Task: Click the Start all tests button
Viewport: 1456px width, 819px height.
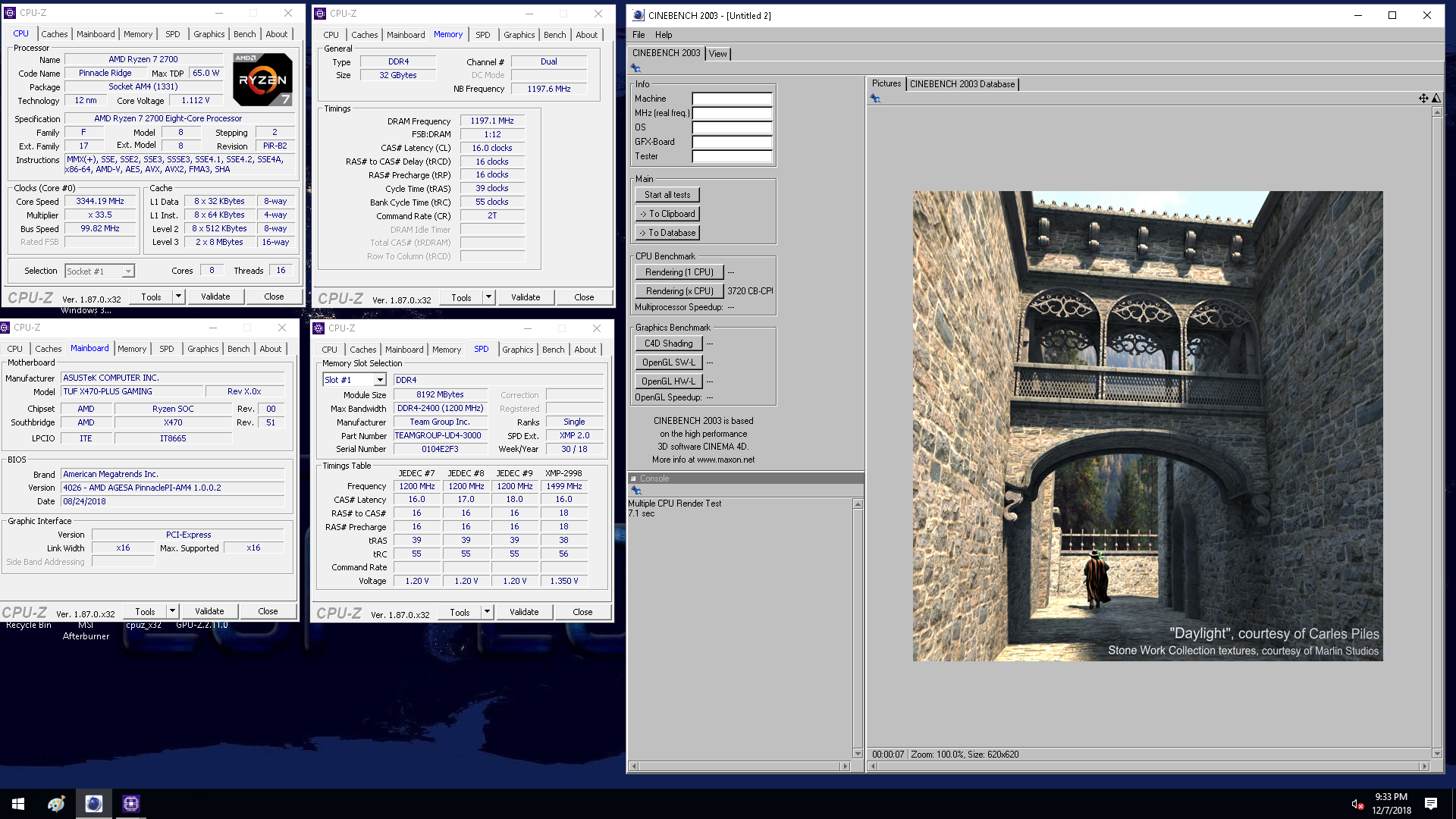Action: click(667, 195)
